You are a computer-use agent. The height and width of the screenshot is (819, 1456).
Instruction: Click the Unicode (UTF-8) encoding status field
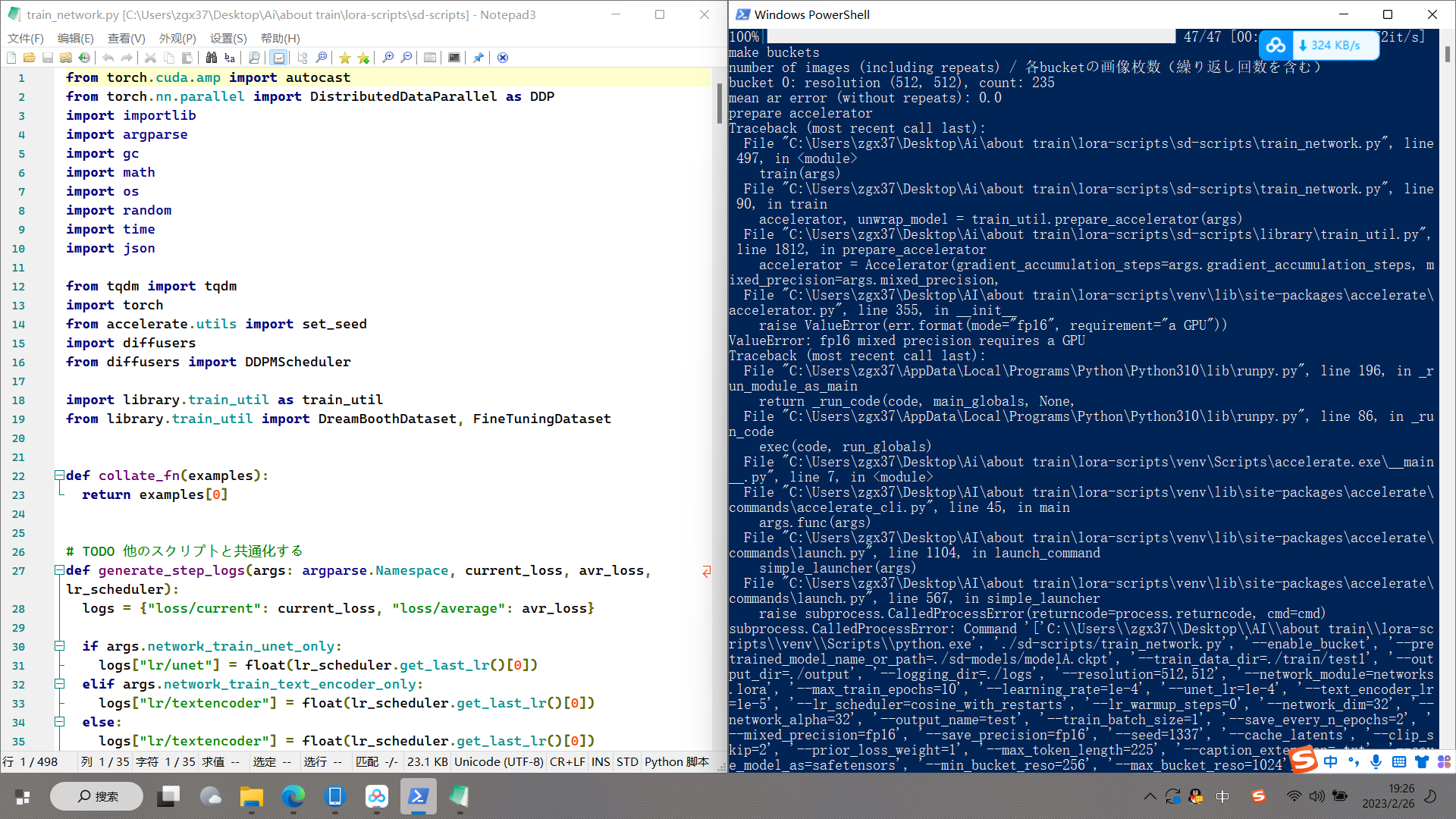[x=498, y=761]
